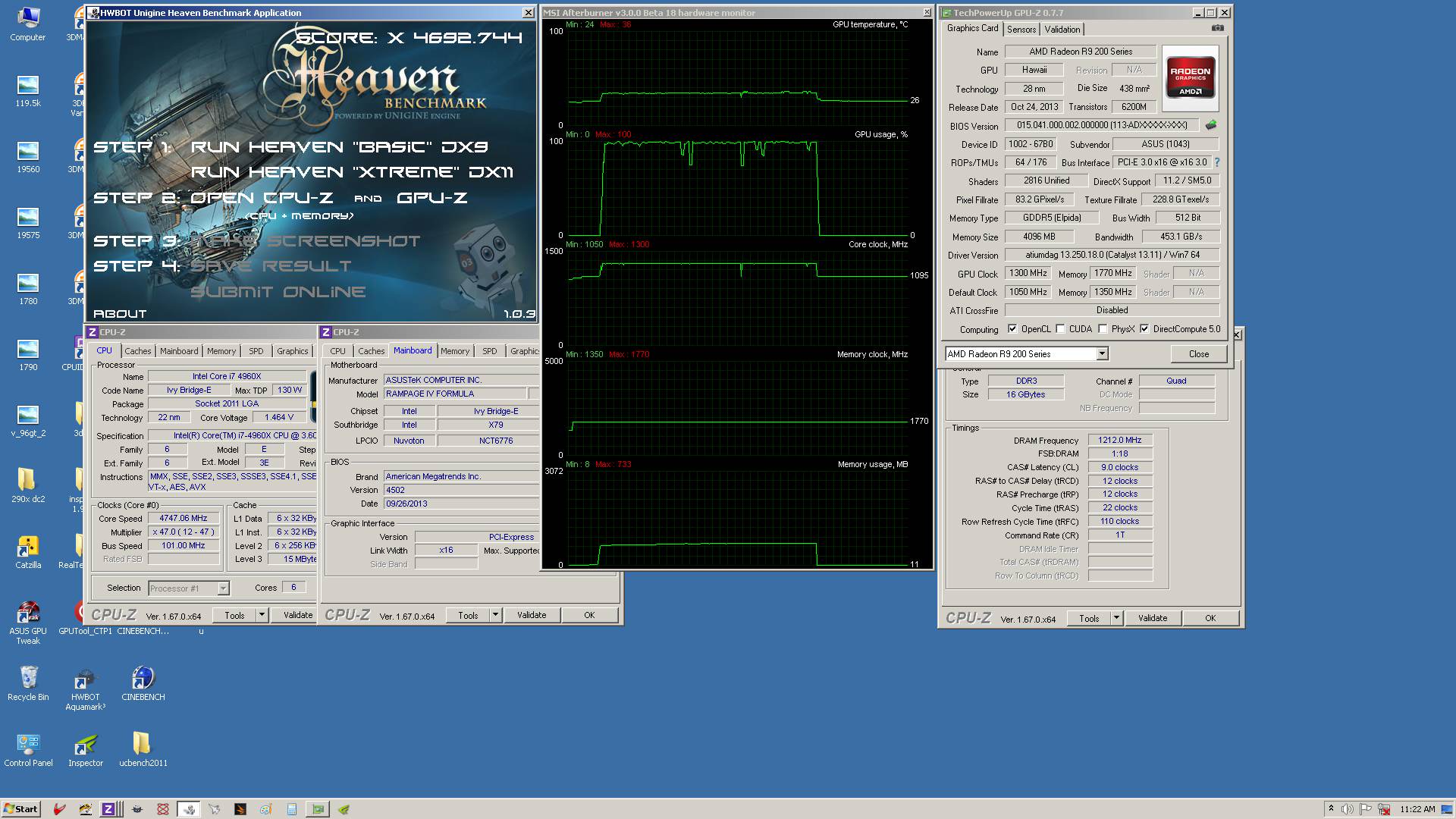1456x819 pixels.
Task: Take a GPU-Z screenshot with the camera icon
Action: [x=1217, y=28]
